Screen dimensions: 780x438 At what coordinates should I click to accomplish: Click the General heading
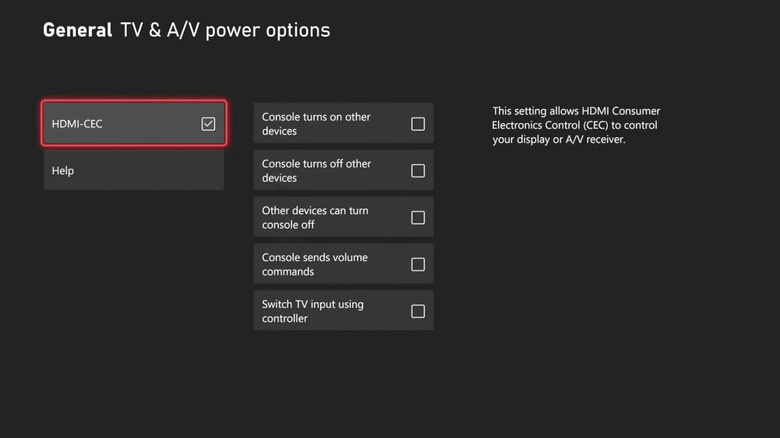(x=77, y=30)
